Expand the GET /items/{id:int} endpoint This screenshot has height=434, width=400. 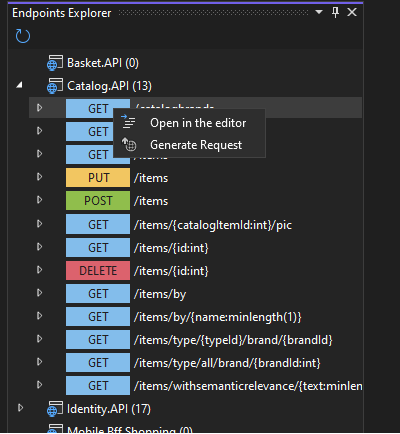[x=40, y=247]
